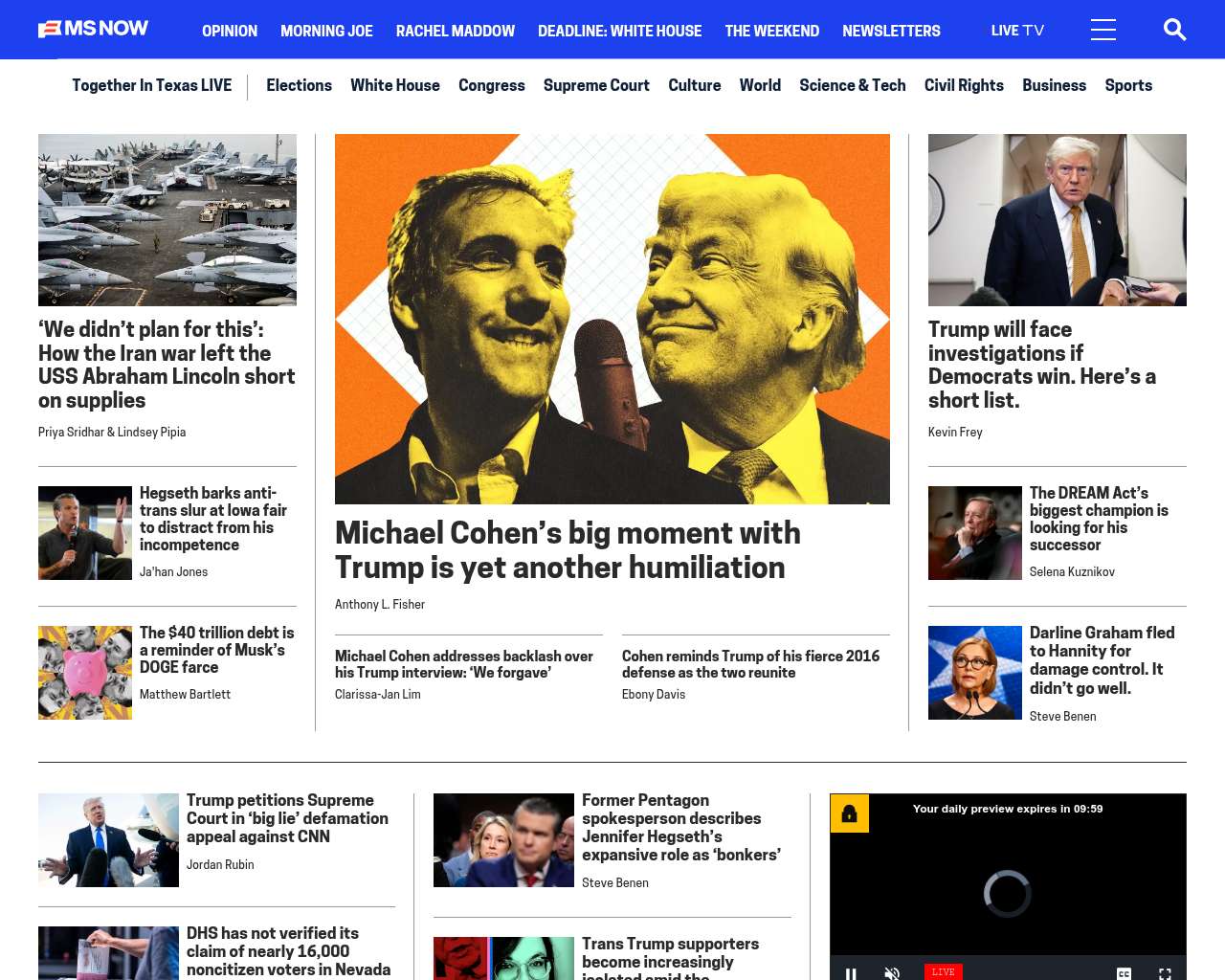Go to Rachel Maddow show page

point(456,31)
